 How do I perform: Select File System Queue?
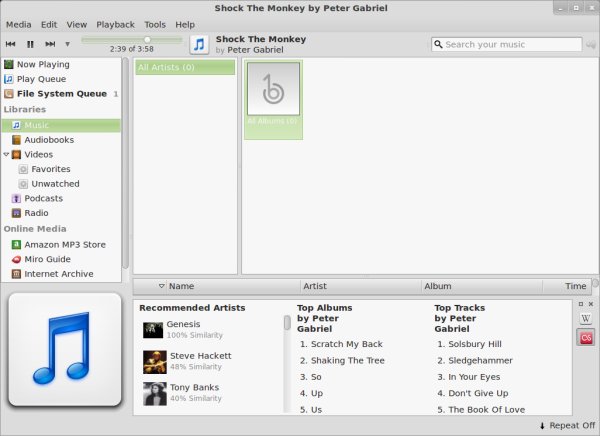pos(61,94)
